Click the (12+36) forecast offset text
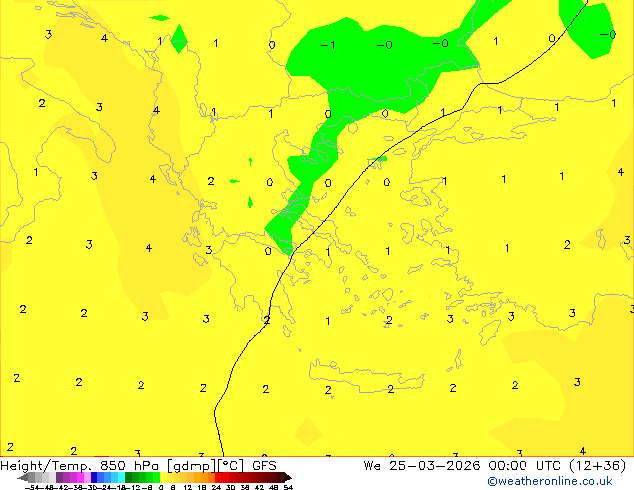The image size is (634, 490). click(598, 466)
